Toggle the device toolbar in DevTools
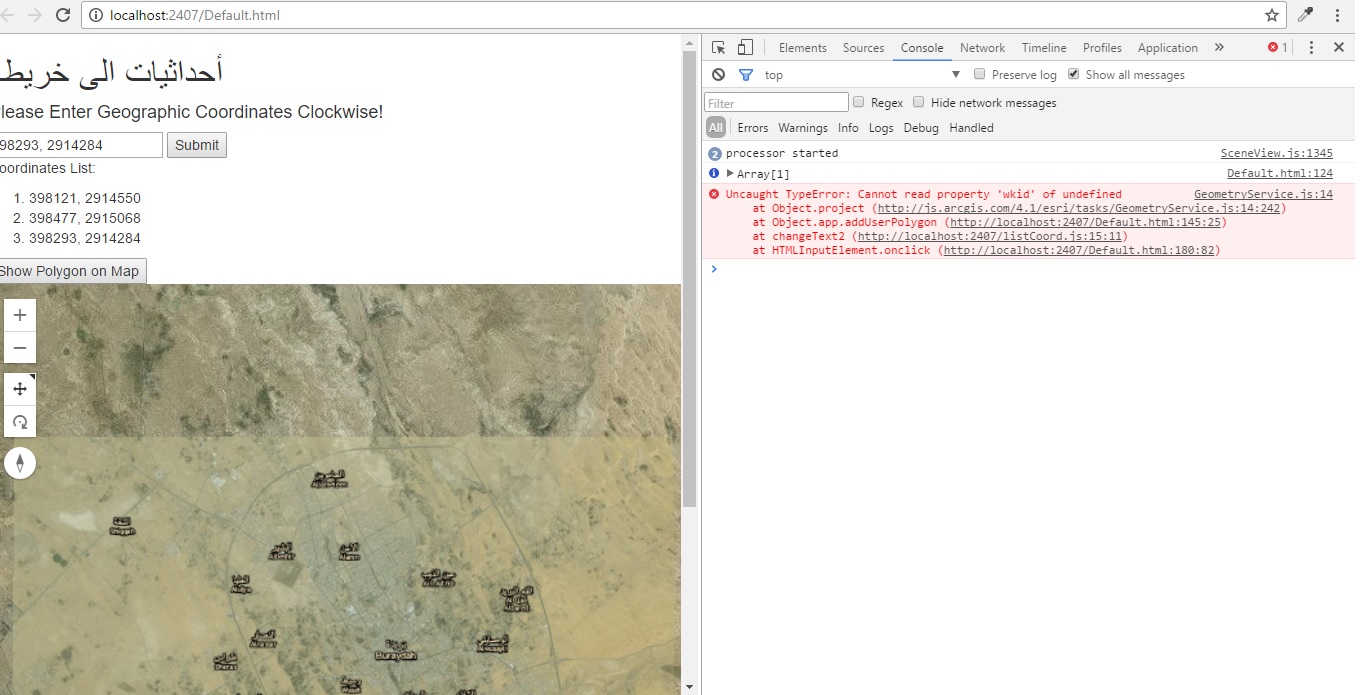This screenshot has width=1366, height=695. [745, 47]
